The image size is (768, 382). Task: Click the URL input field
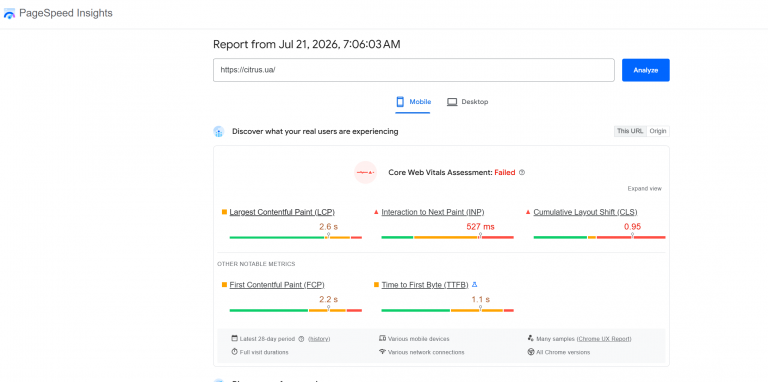pos(413,70)
